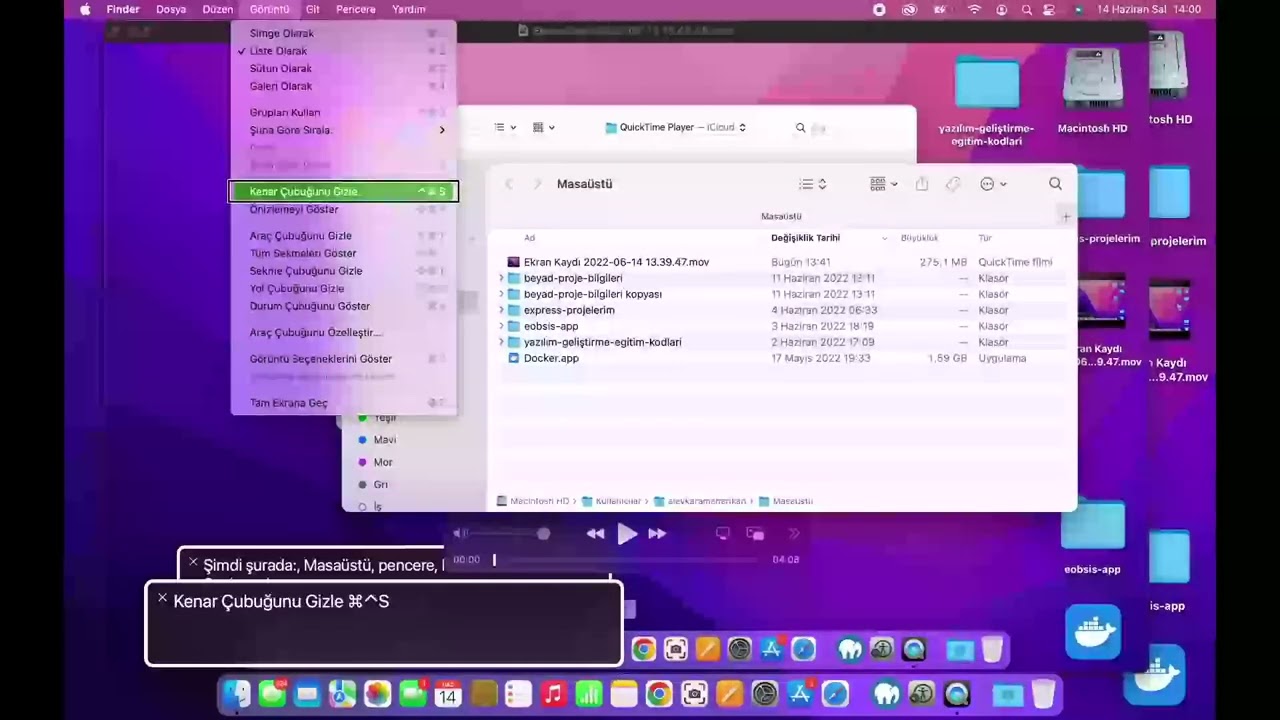Open Maps from the Dock

(x=342, y=694)
